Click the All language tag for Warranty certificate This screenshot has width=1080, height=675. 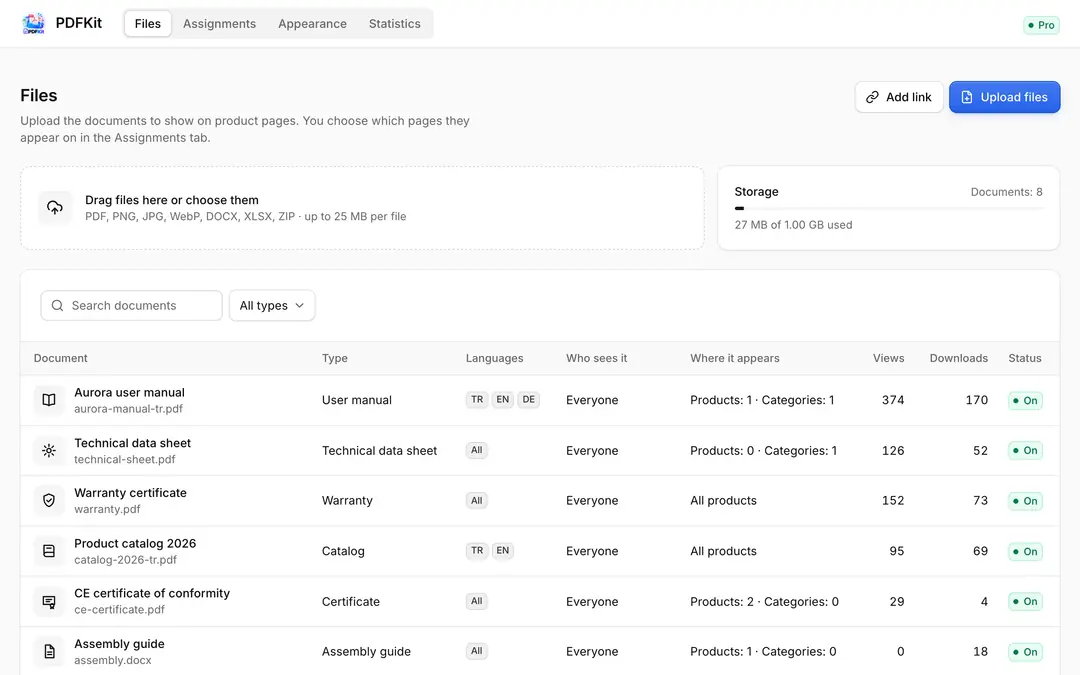click(477, 501)
